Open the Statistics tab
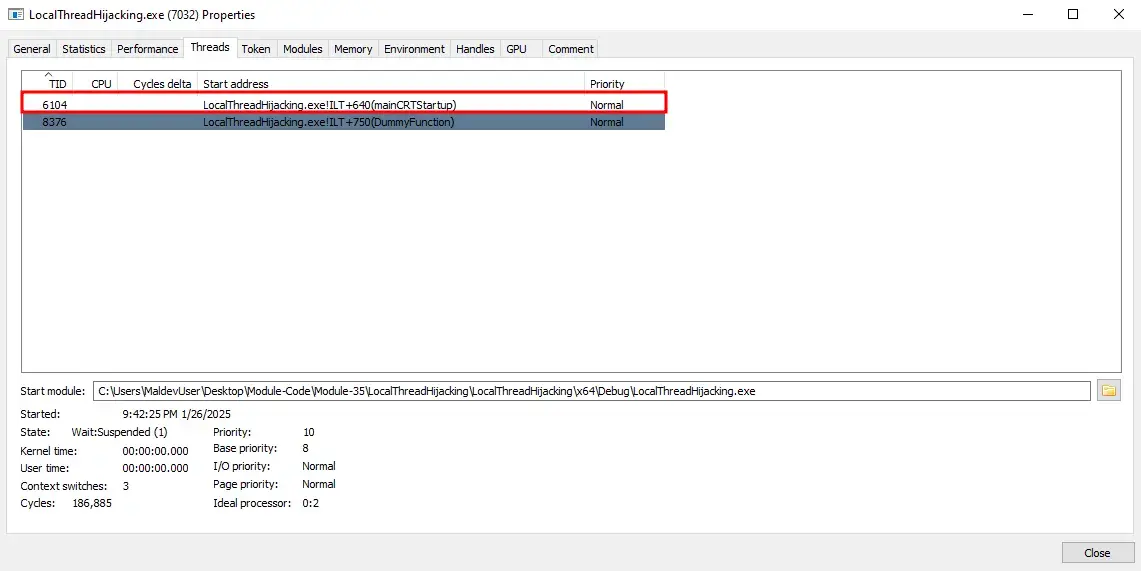1141x571 pixels. tap(84, 49)
